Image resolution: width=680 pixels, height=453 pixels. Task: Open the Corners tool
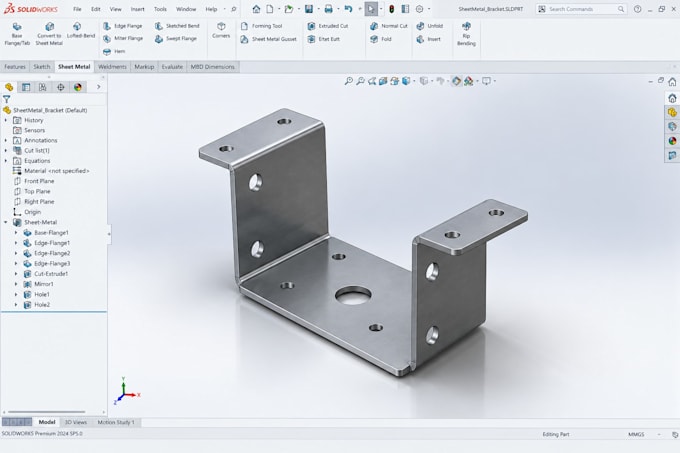click(x=221, y=31)
